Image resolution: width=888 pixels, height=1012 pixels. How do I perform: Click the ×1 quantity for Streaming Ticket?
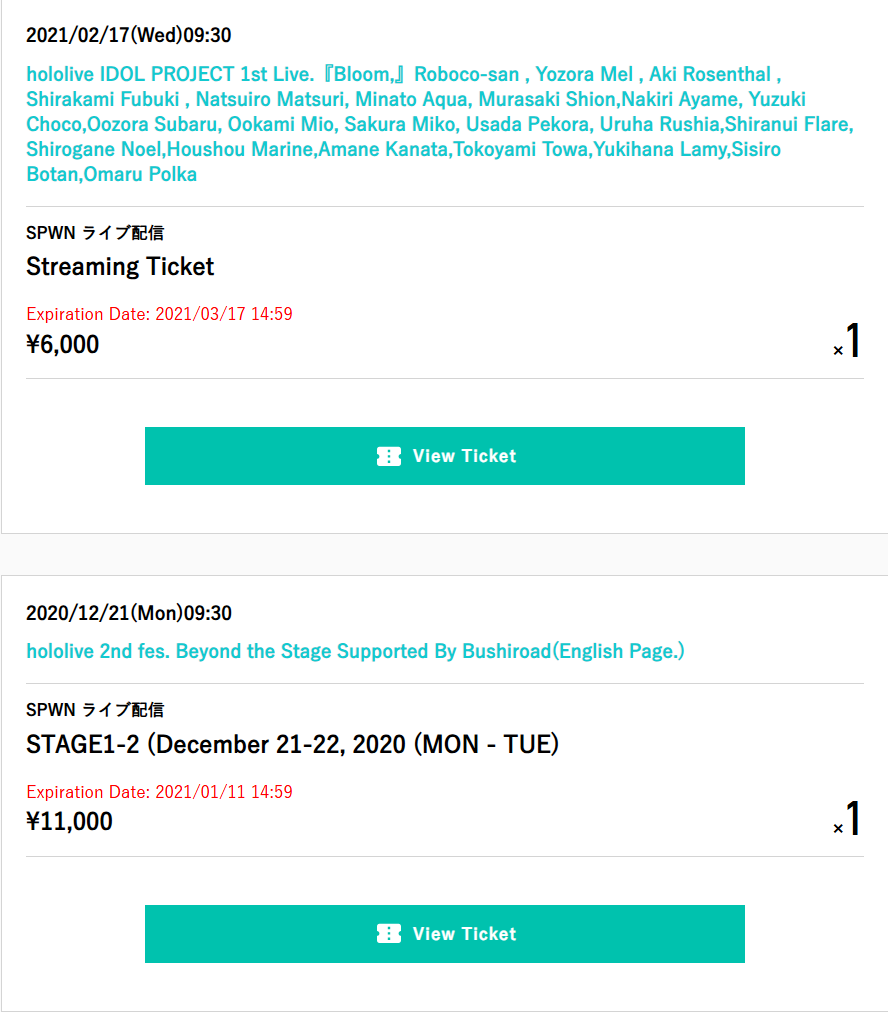848,342
